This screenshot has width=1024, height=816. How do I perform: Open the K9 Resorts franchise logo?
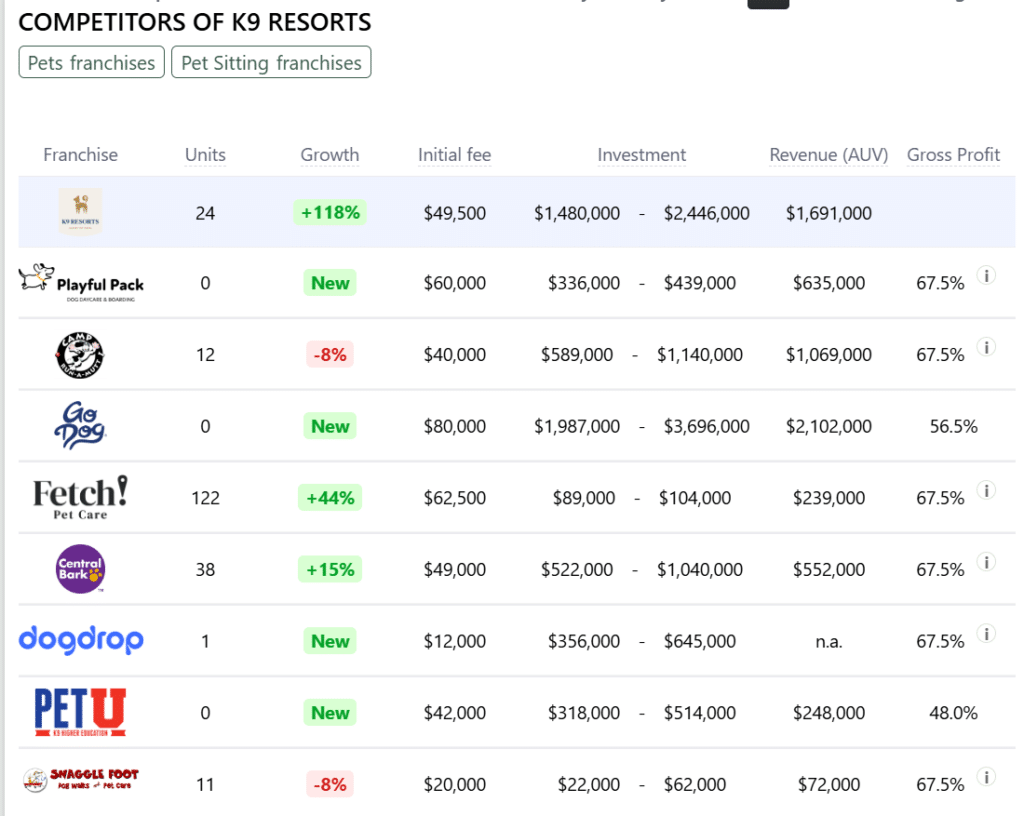click(x=80, y=212)
